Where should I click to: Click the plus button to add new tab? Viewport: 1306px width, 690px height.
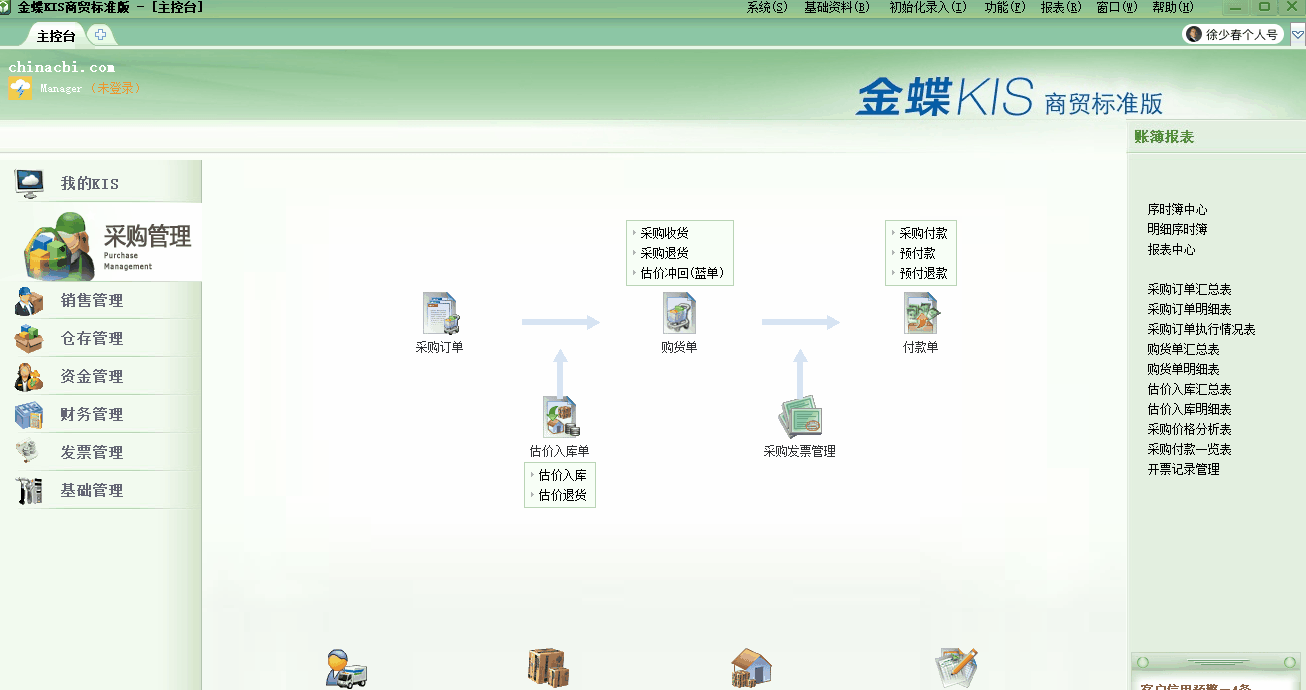pos(101,33)
